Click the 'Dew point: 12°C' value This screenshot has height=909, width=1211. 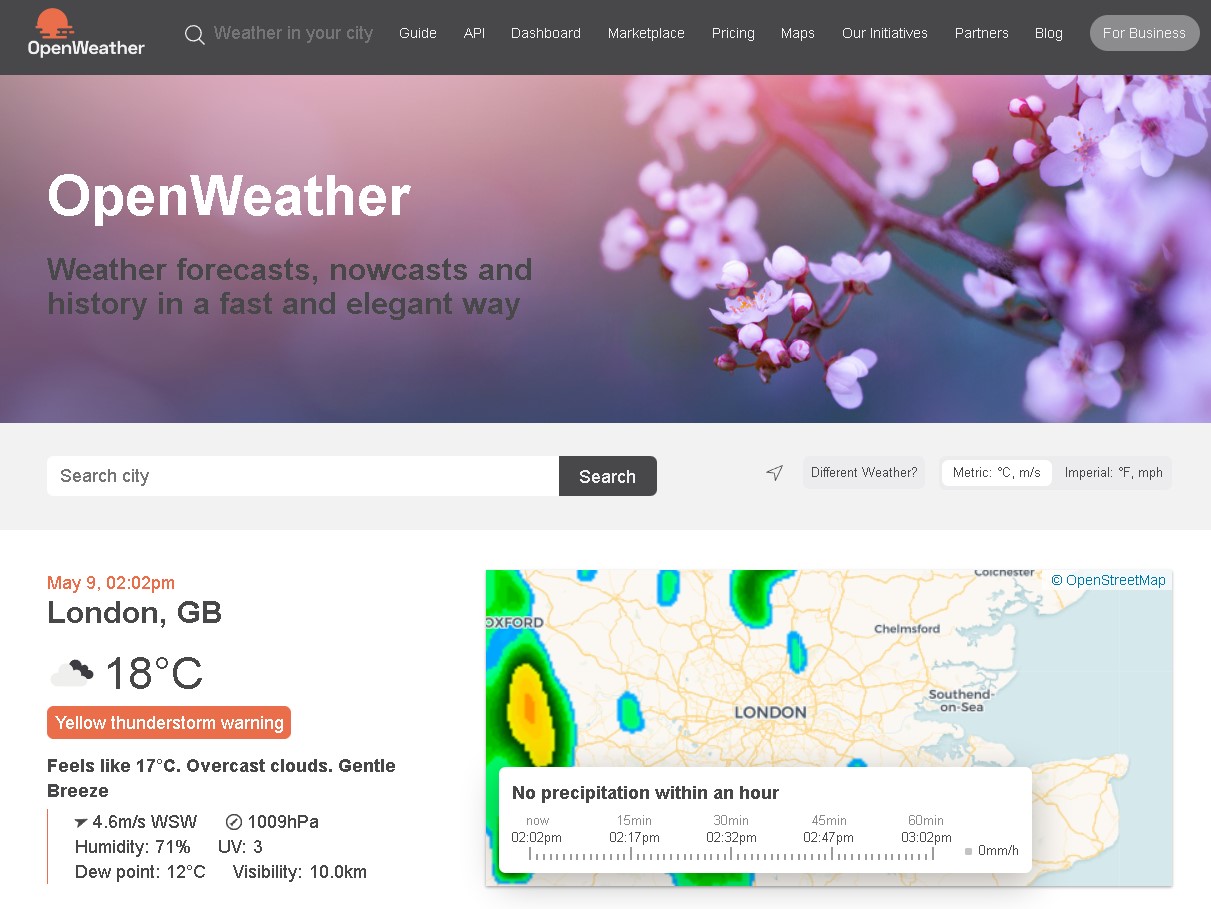[x=140, y=872]
